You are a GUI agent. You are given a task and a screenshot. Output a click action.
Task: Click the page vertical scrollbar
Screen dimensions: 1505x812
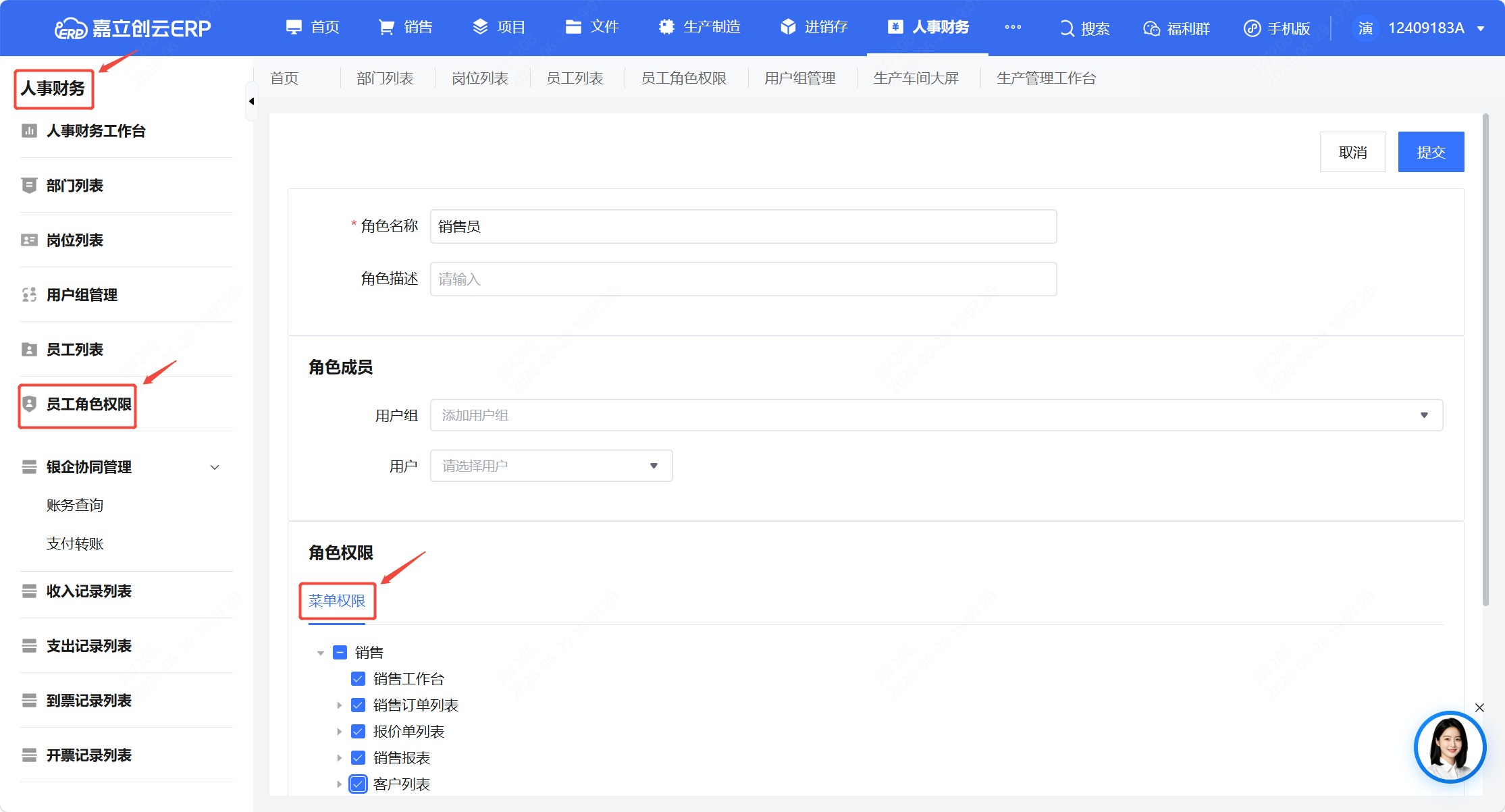1485,361
